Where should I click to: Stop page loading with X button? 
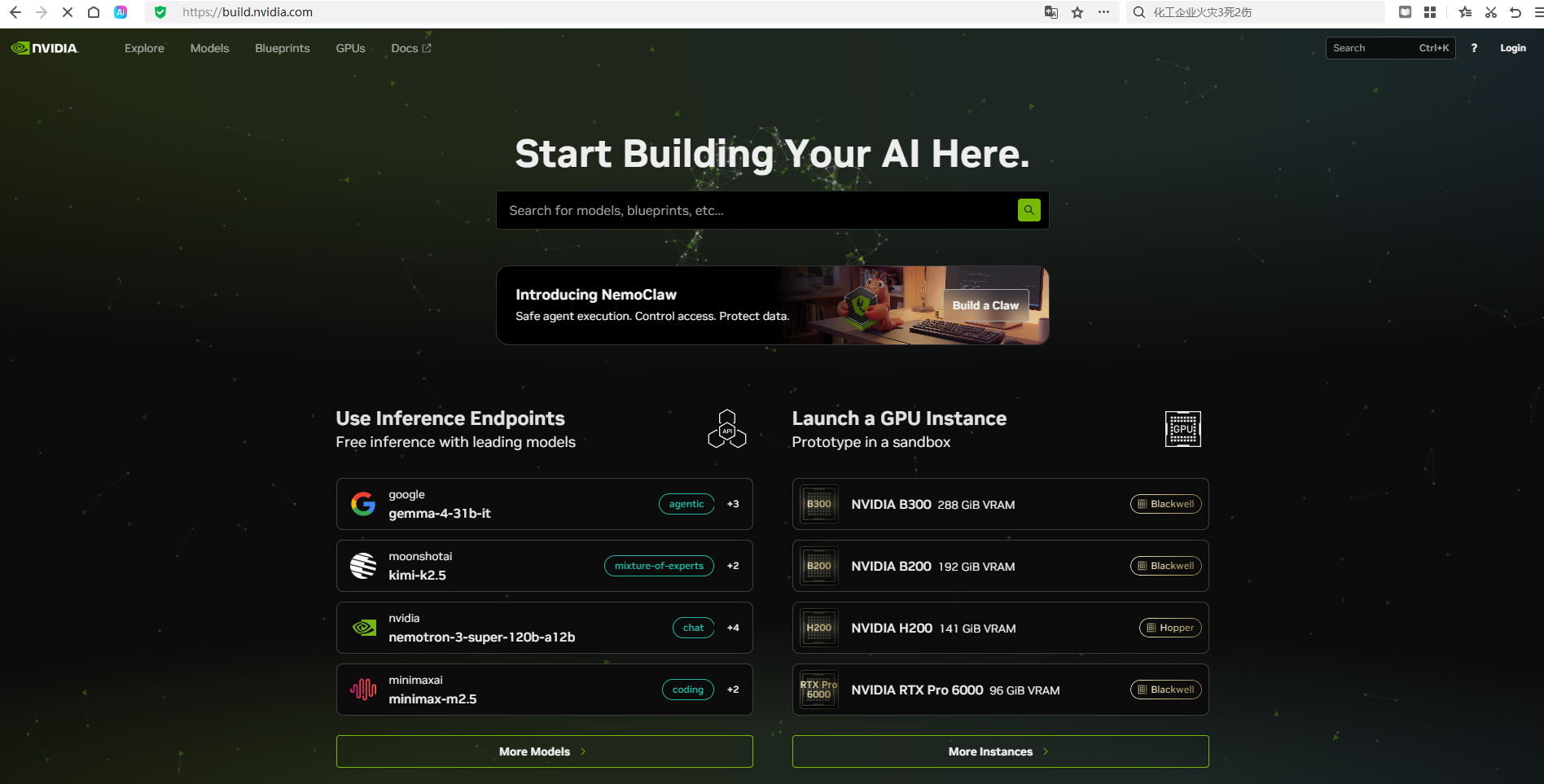[x=68, y=12]
